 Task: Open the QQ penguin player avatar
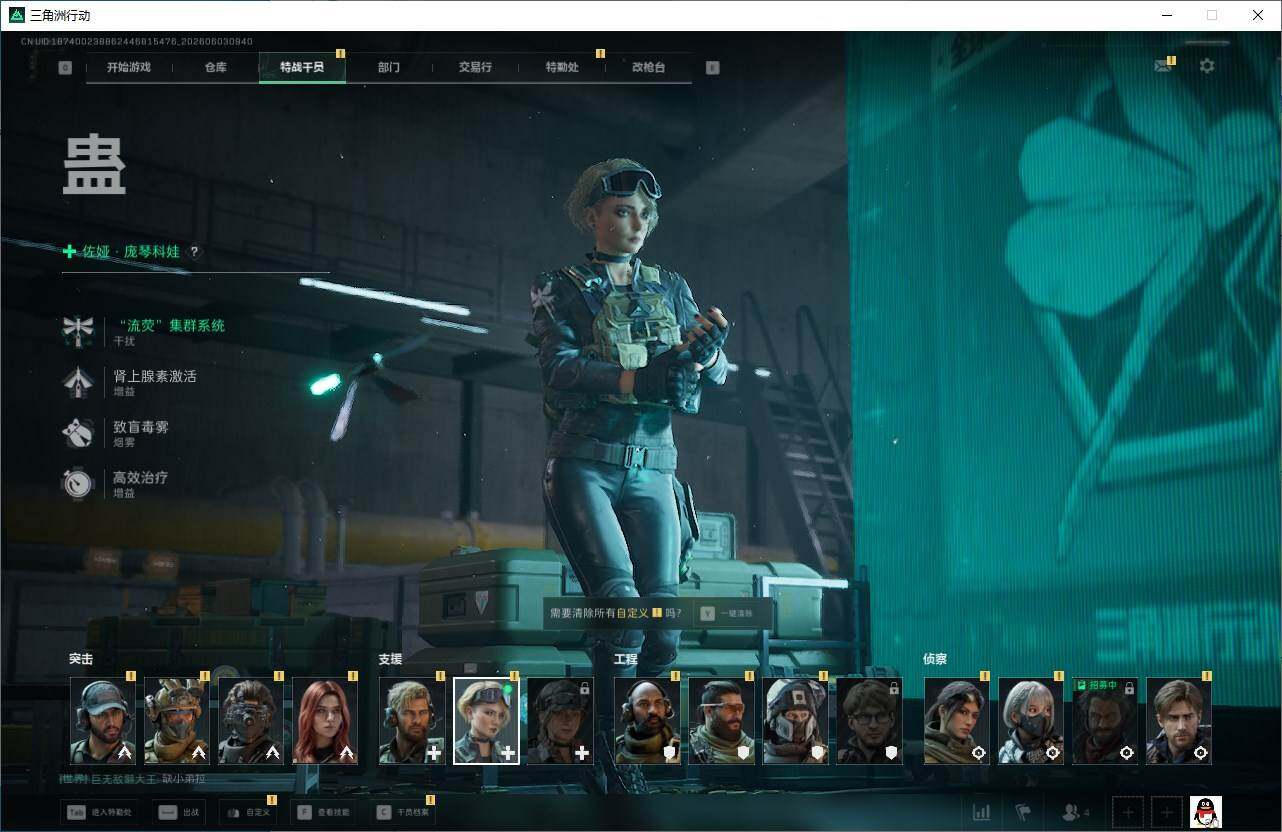(x=1206, y=812)
